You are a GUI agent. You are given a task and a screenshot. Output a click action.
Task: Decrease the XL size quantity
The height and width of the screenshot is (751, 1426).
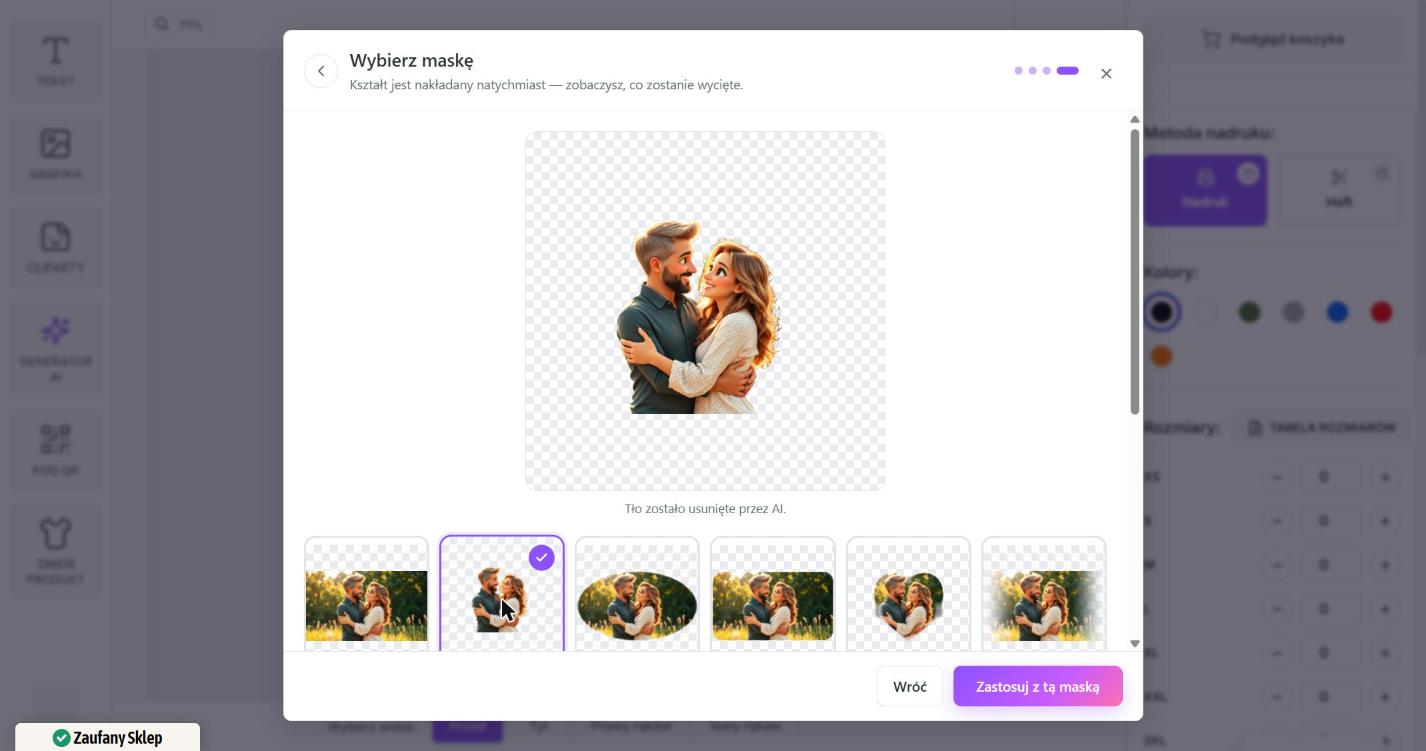tap(1277, 653)
